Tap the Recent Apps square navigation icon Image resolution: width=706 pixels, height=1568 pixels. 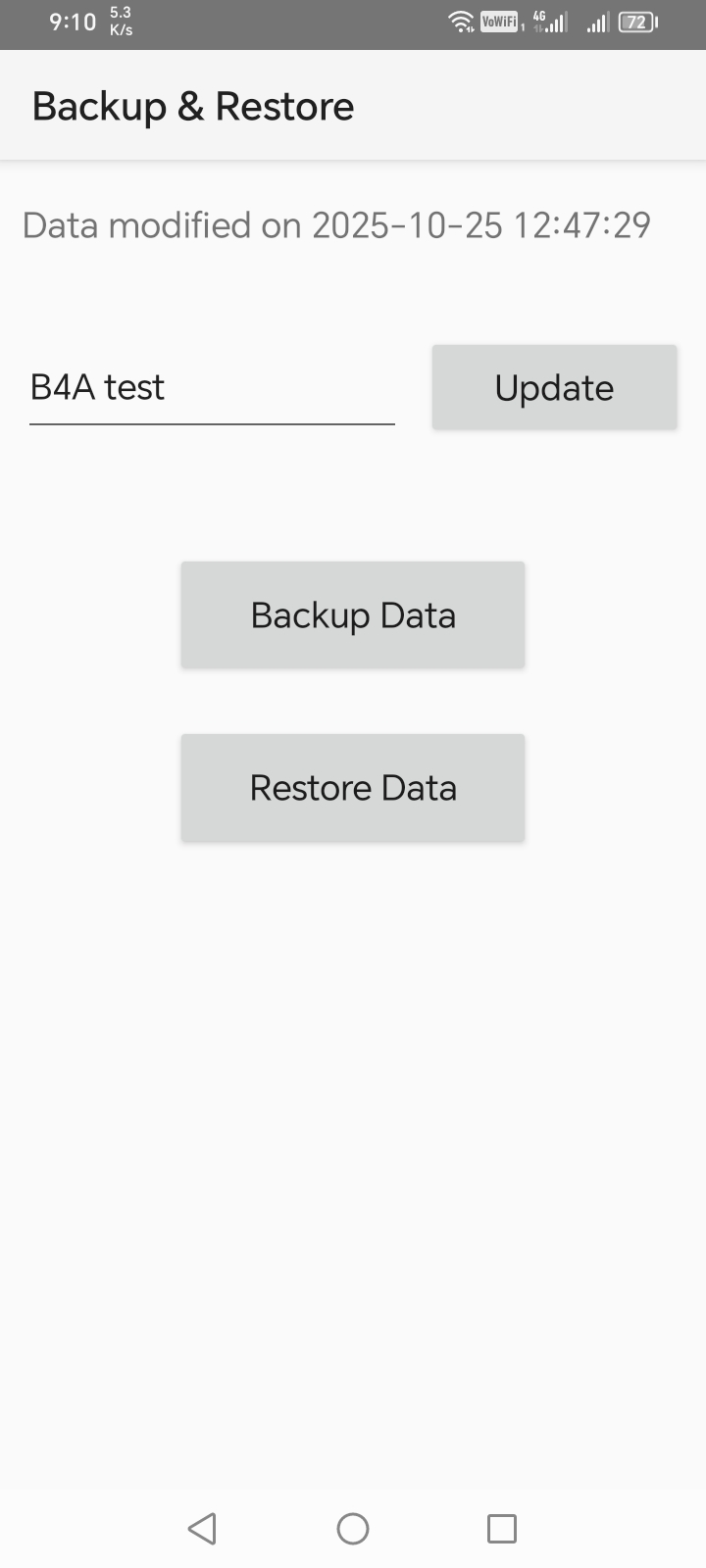click(501, 1528)
